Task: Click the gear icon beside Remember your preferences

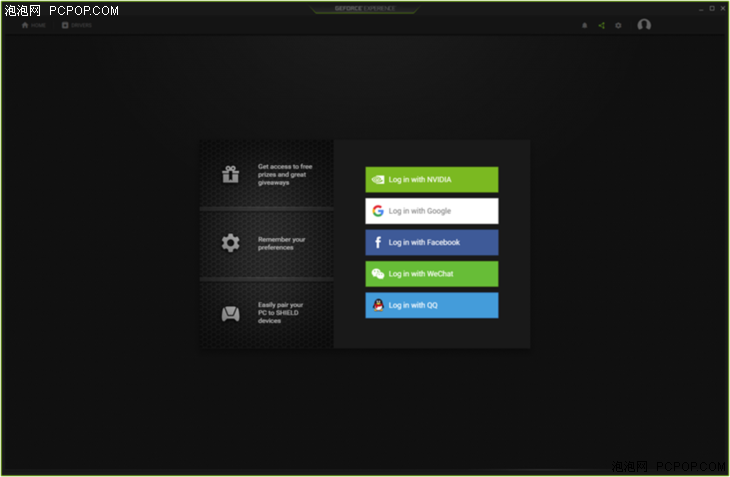Action: coord(231,243)
